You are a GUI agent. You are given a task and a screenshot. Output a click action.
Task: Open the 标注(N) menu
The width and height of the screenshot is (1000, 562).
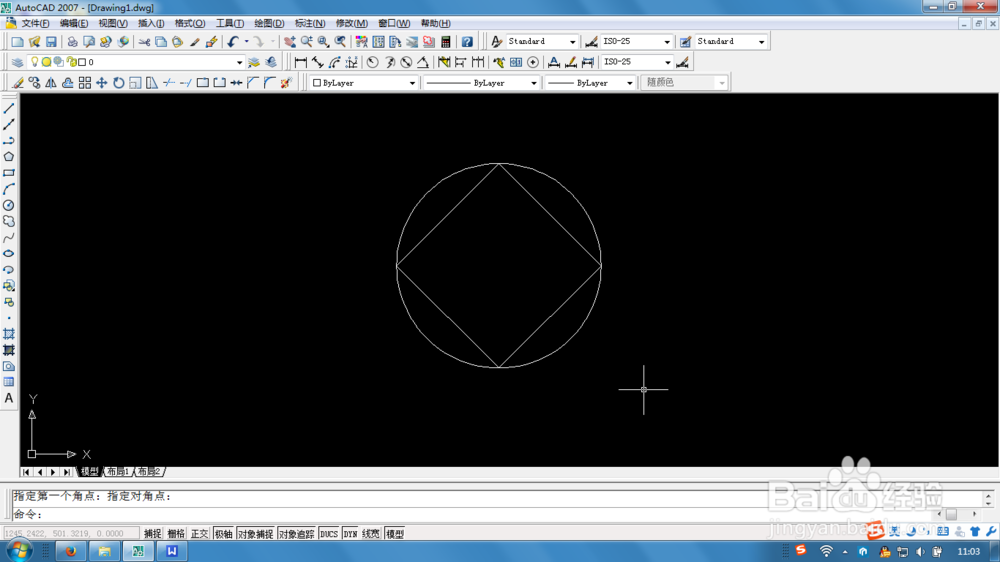[310, 24]
